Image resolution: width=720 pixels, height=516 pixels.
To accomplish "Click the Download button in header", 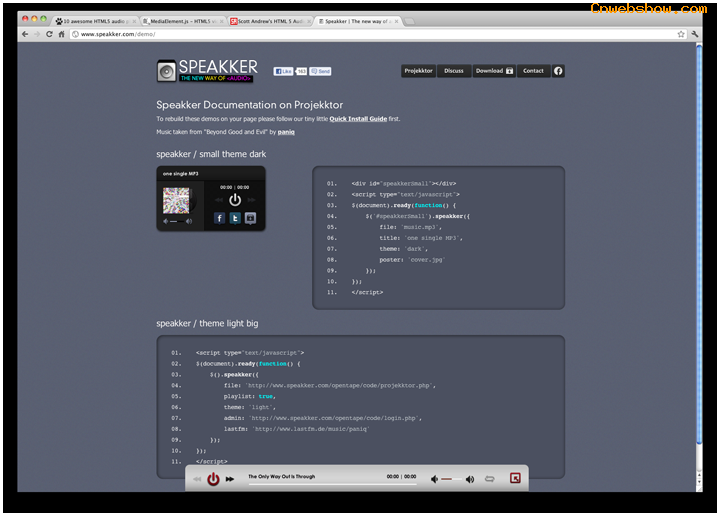I will [x=494, y=71].
